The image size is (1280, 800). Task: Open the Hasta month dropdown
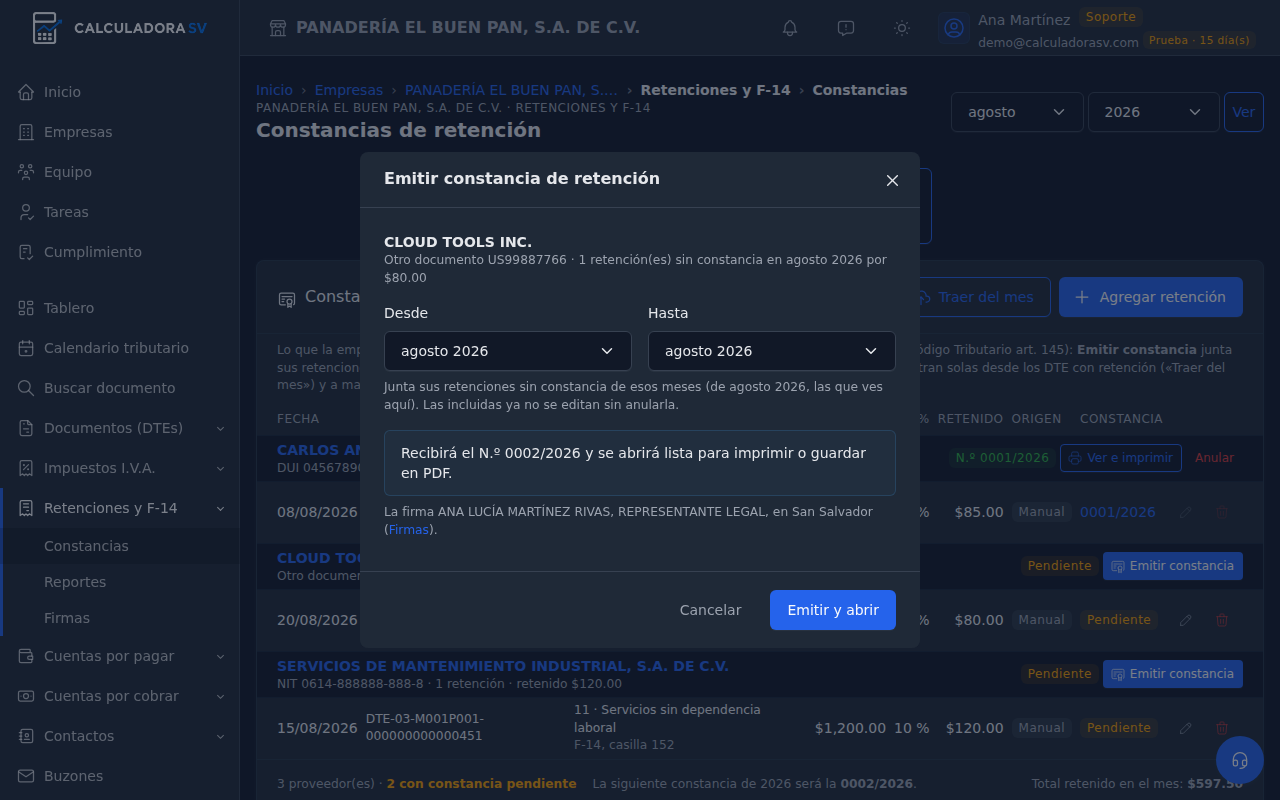(772, 351)
